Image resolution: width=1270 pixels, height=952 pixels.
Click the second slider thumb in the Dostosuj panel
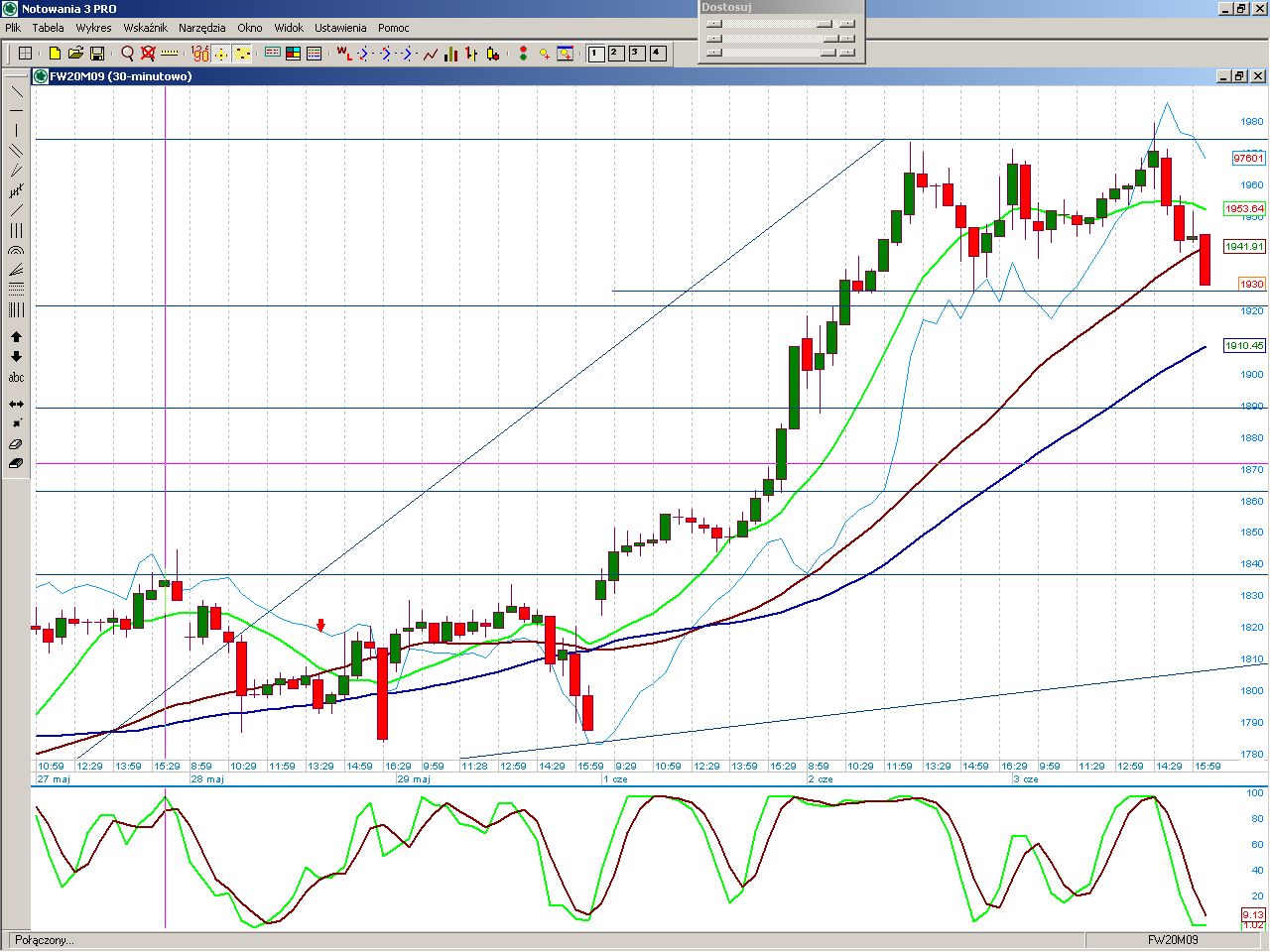point(831,39)
